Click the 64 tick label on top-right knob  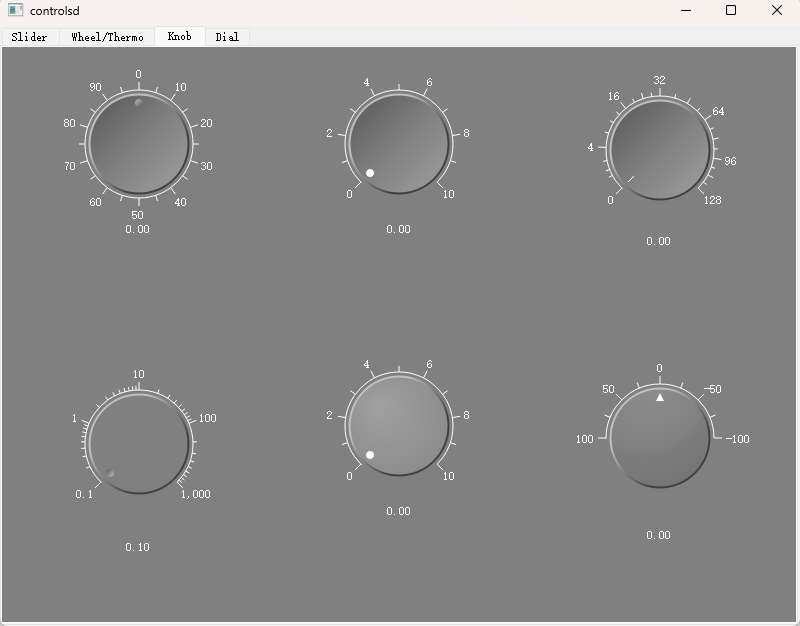717,113
